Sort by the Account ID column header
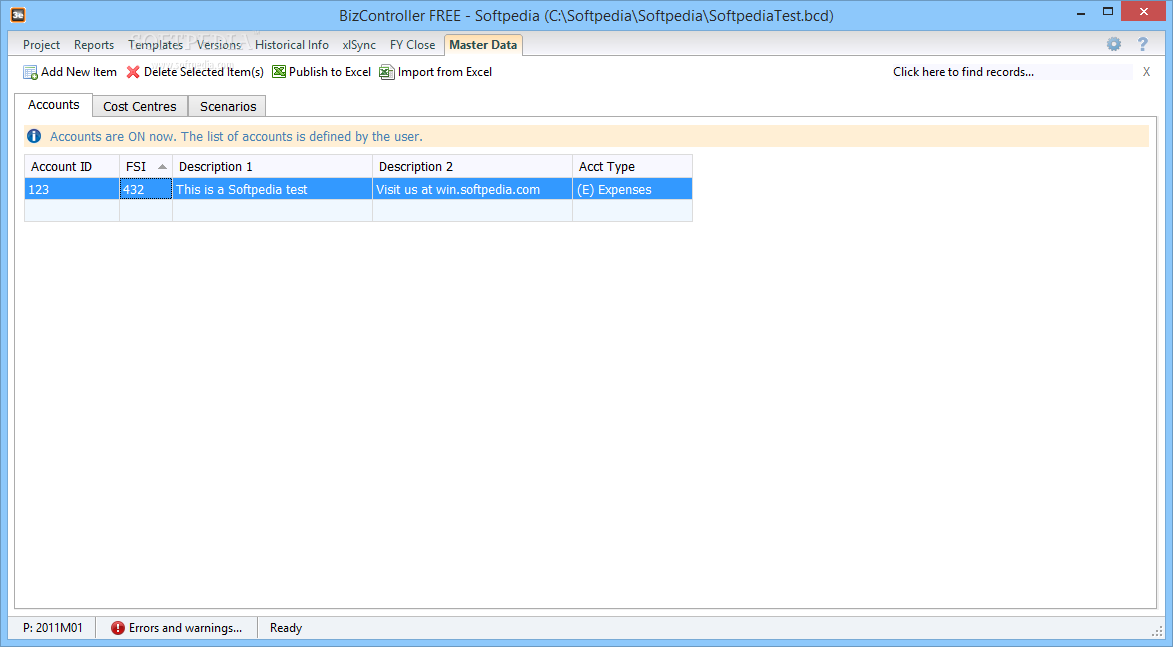 72,166
